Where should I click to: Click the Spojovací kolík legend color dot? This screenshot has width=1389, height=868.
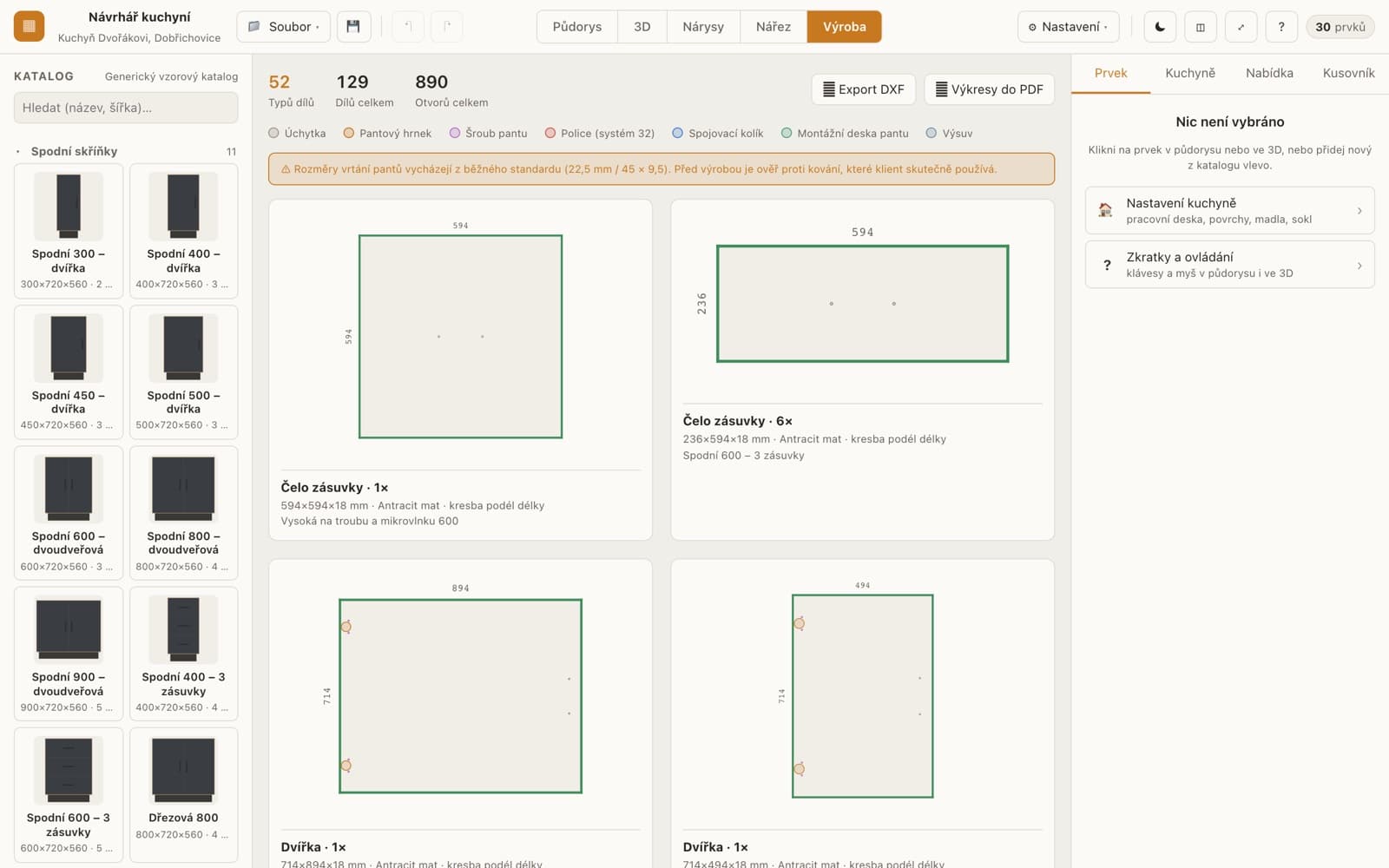coord(678,133)
